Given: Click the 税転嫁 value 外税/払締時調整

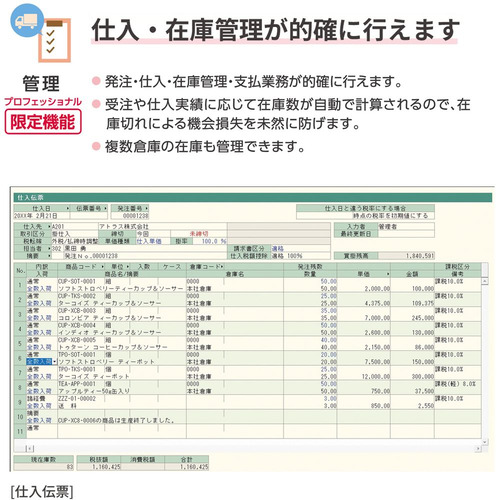Looking at the screenshot, I should (x=75, y=241).
